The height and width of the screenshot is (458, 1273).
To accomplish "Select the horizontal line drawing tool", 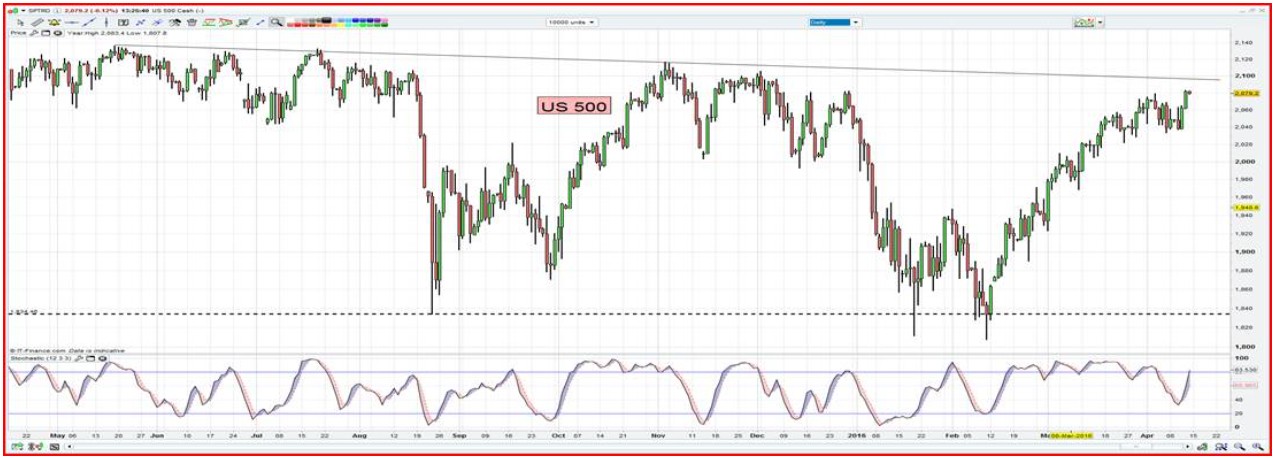I will (72, 22).
